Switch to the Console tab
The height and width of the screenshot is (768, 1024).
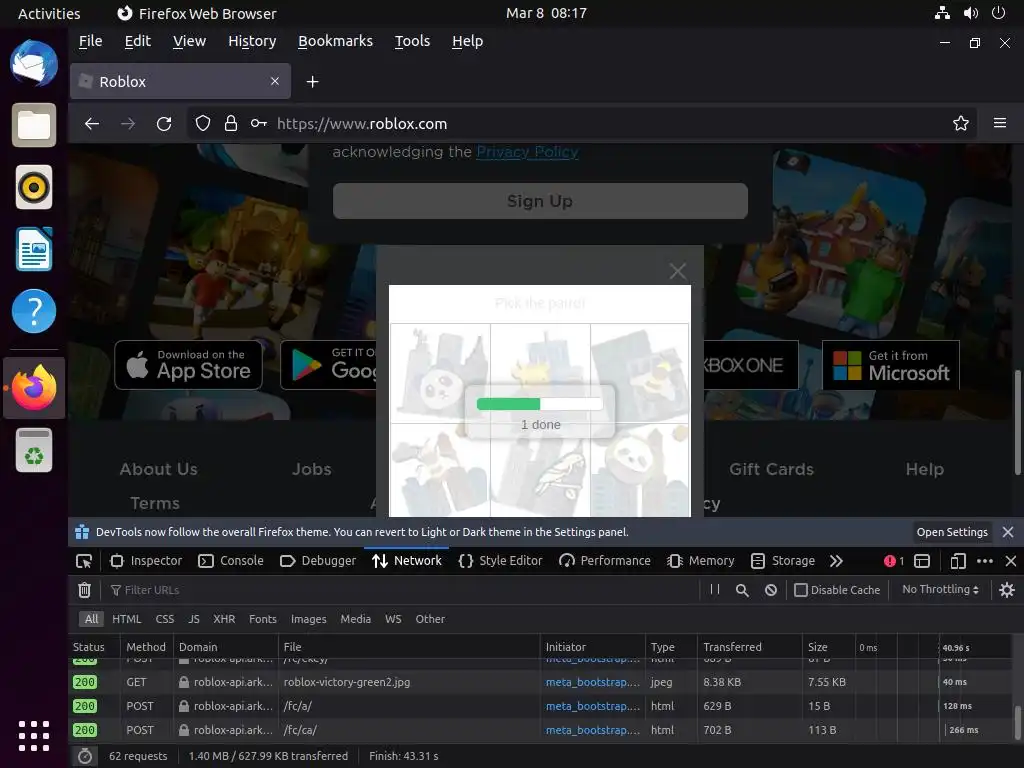point(231,561)
